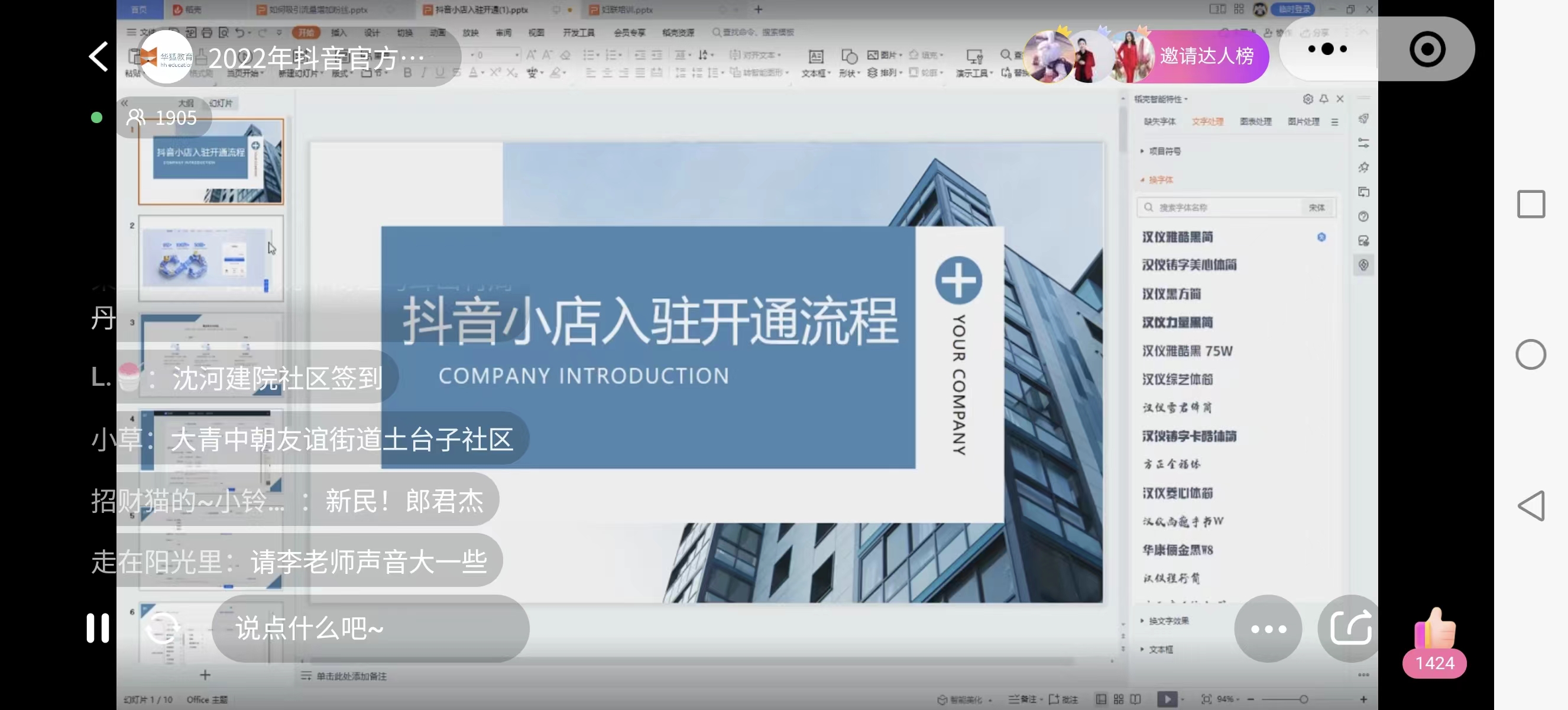This screenshot has width=1568, height=710.
Task: Click the font name search field
Action: click(x=1220, y=207)
